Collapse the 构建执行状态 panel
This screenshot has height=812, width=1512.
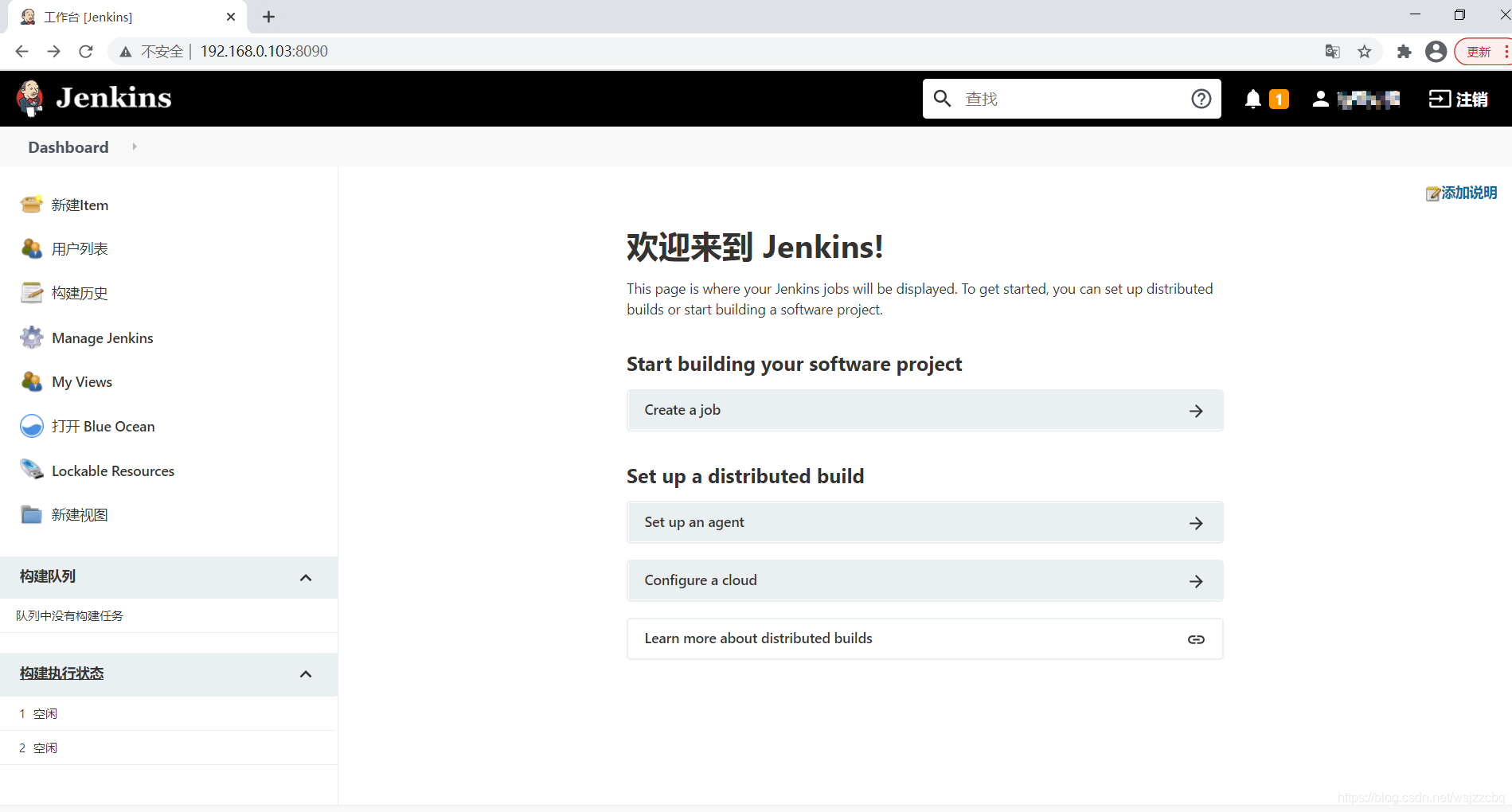pyautogui.click(x=306, y=674)
